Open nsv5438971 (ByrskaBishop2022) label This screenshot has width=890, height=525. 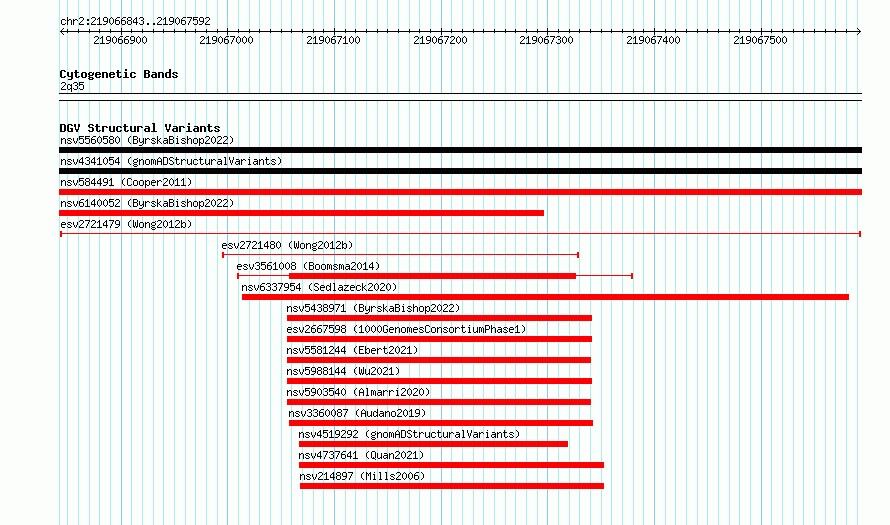[x=373, y=308]
